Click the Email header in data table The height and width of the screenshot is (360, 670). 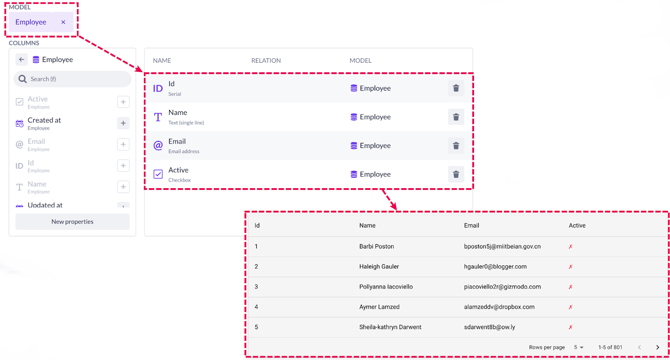[x=472, y=225]
